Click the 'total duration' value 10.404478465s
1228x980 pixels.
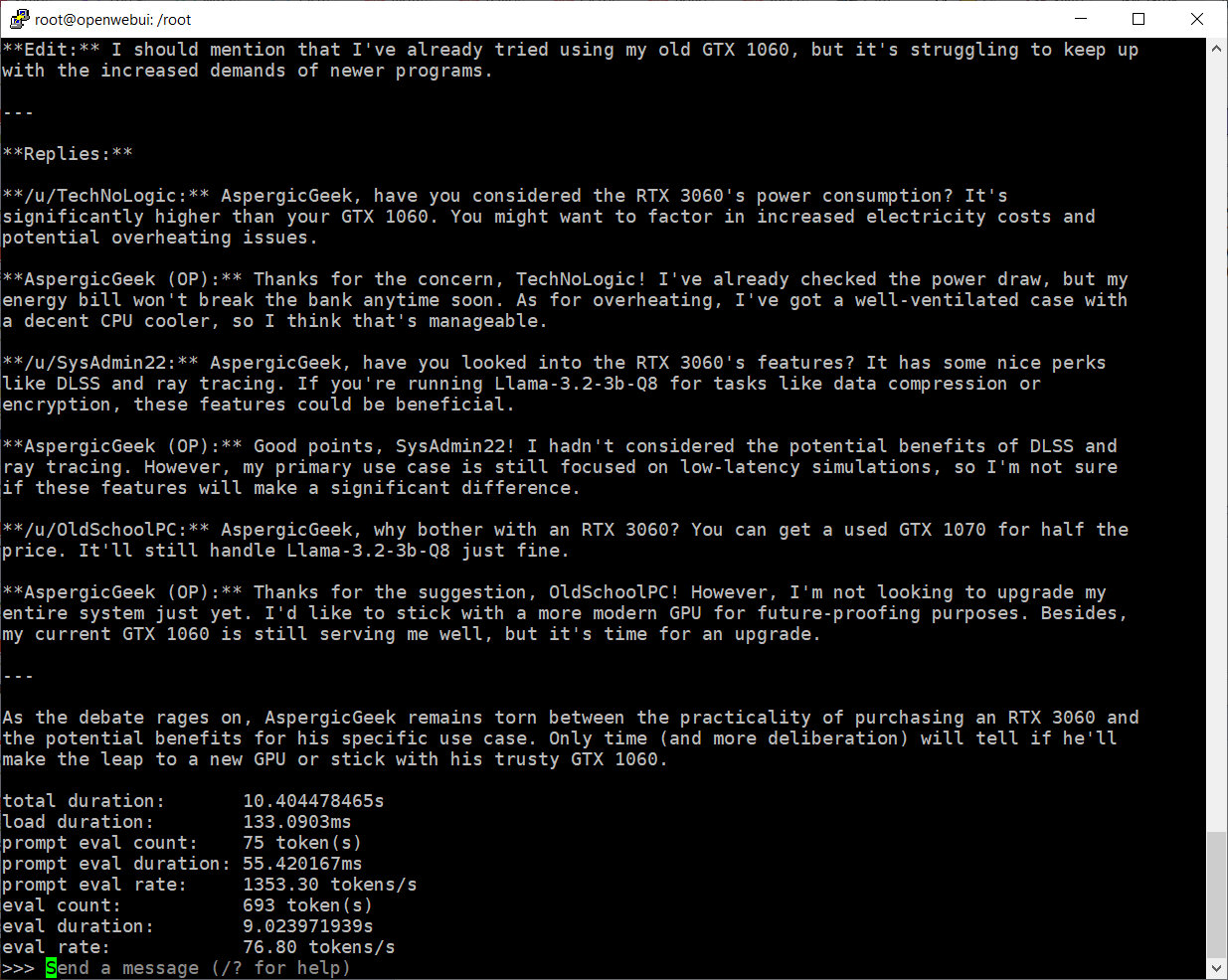pyautogui.click(x=313, y=801)
